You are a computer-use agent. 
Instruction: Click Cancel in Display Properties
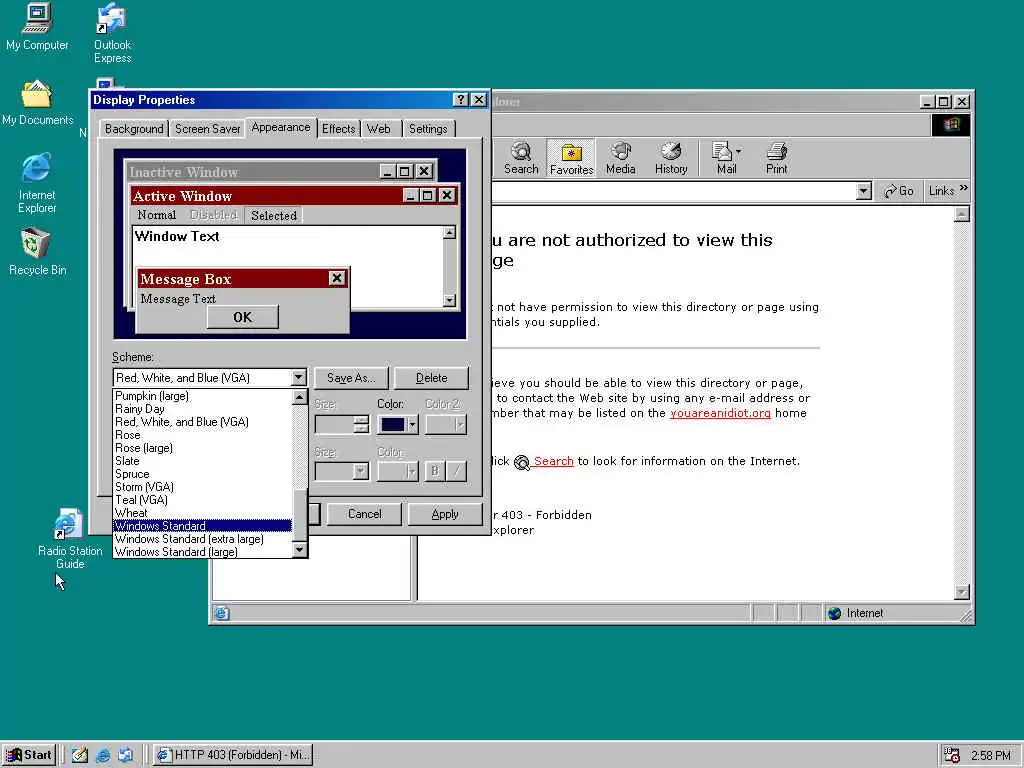[x=364, y=514]
